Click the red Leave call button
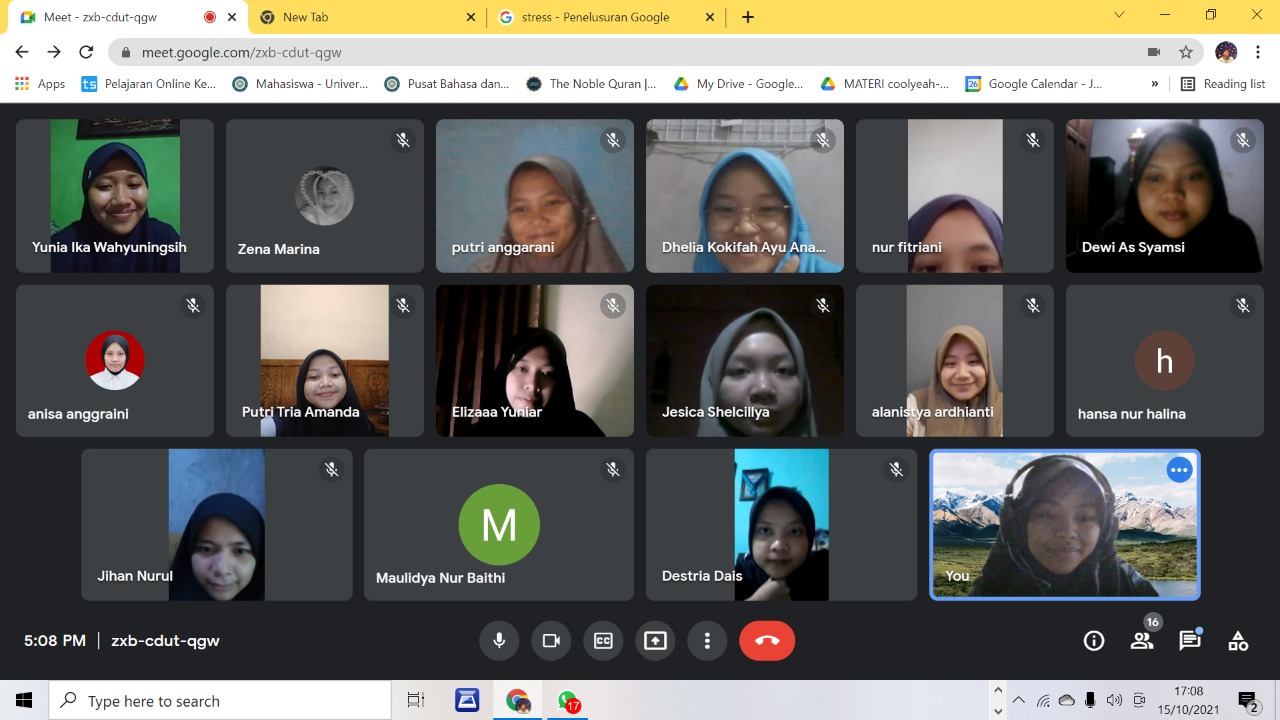 click(x=767, y=641)
